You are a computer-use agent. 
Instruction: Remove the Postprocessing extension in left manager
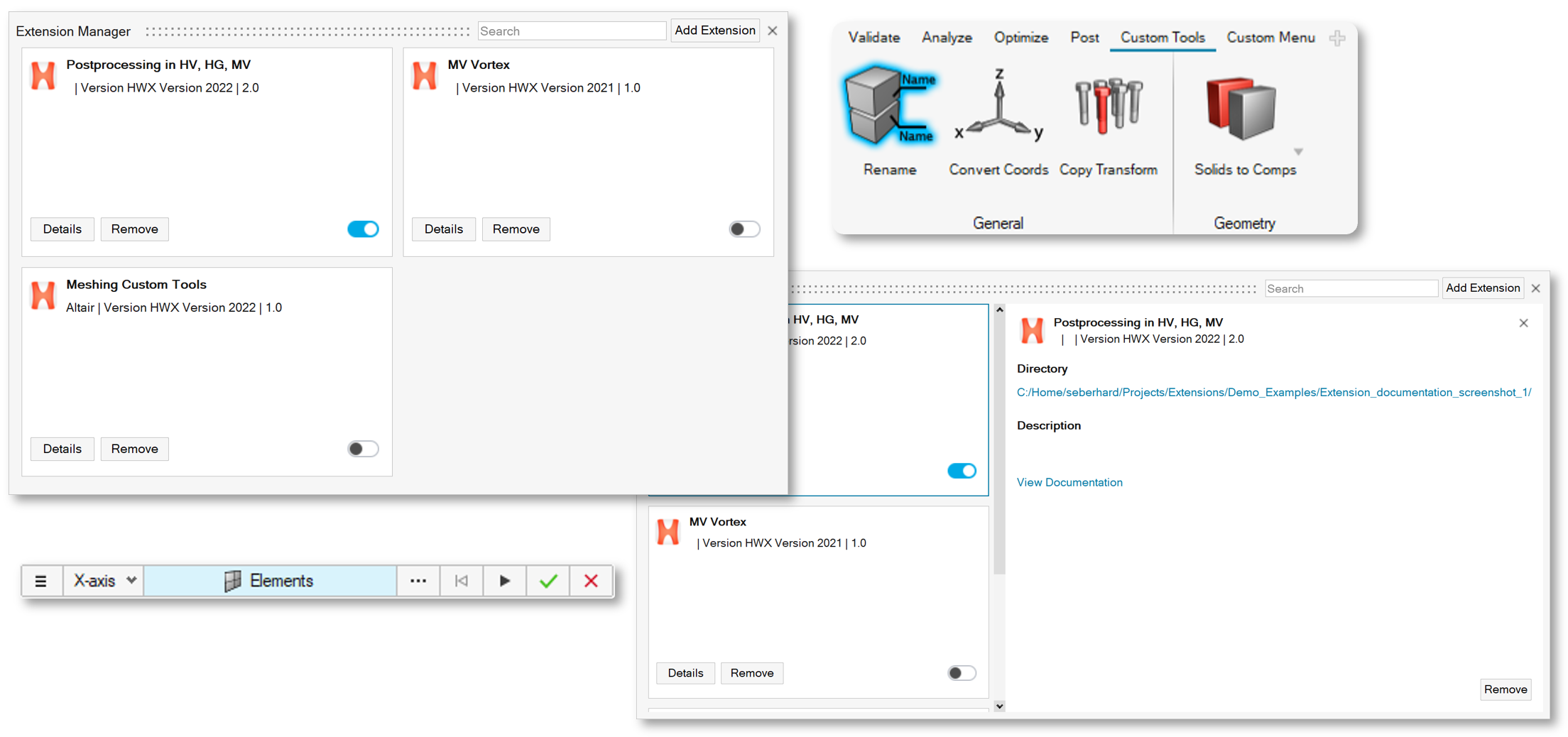click(x=134, y=229)
